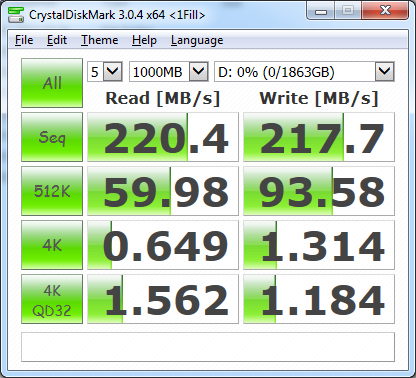Click the Seq read result 220.4
Screen dimensions: 416x378
(x=163, y=137)
